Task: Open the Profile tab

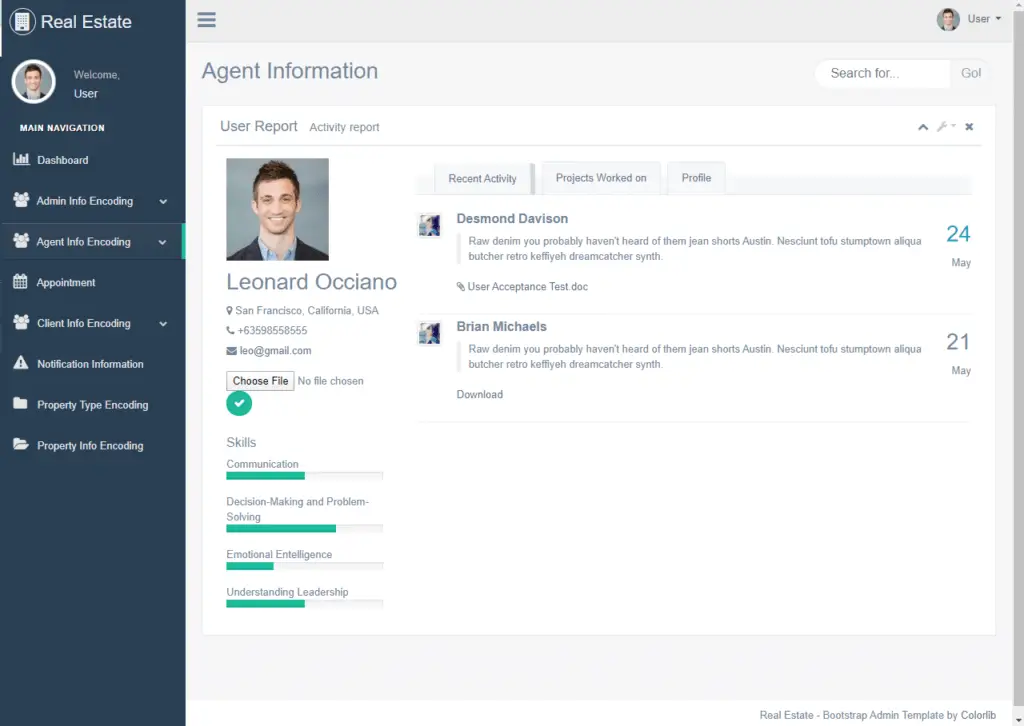Action: point(696,177)
